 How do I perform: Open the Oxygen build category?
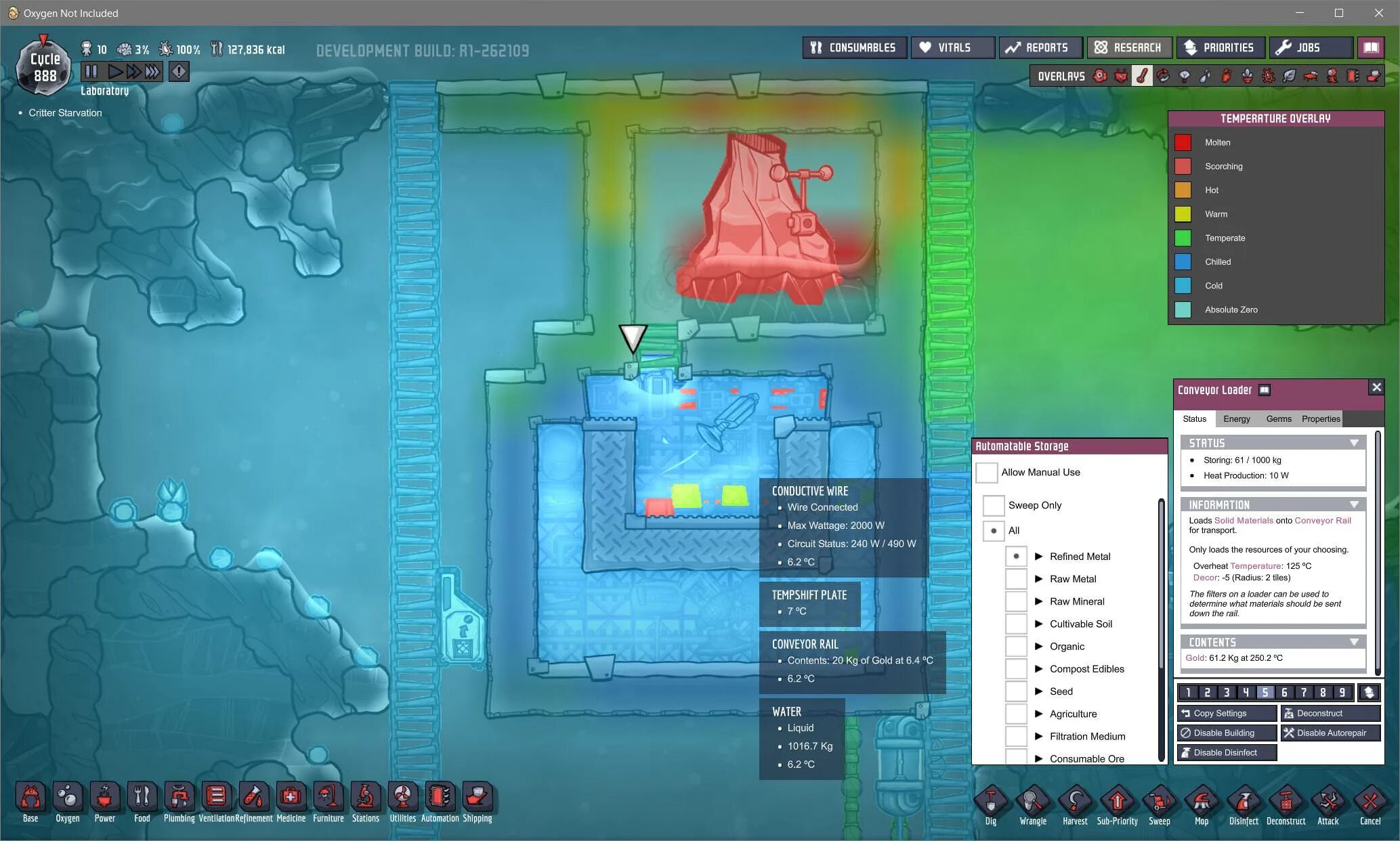(x=68, y=797)
